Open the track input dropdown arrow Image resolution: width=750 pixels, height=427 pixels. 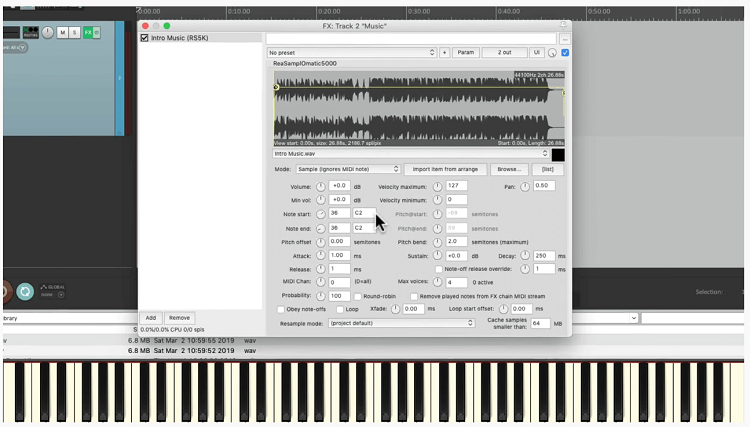(22, 47)
